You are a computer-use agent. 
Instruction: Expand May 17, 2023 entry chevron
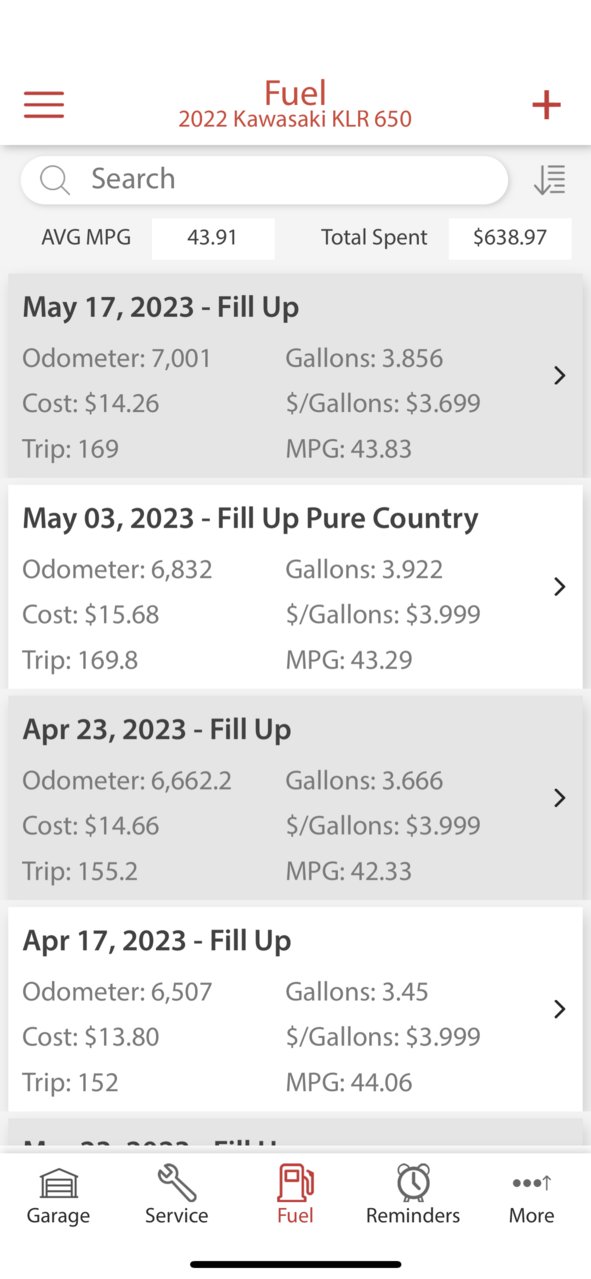560,375
